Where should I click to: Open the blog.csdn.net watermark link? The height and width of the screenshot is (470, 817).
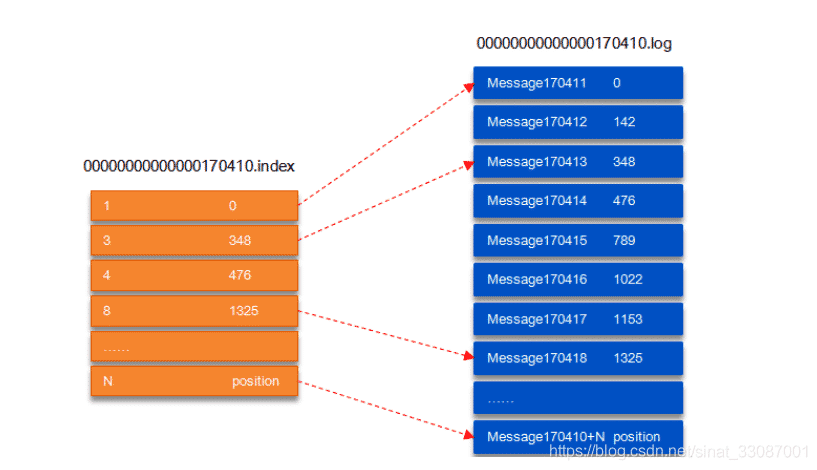tap(679, 451)
